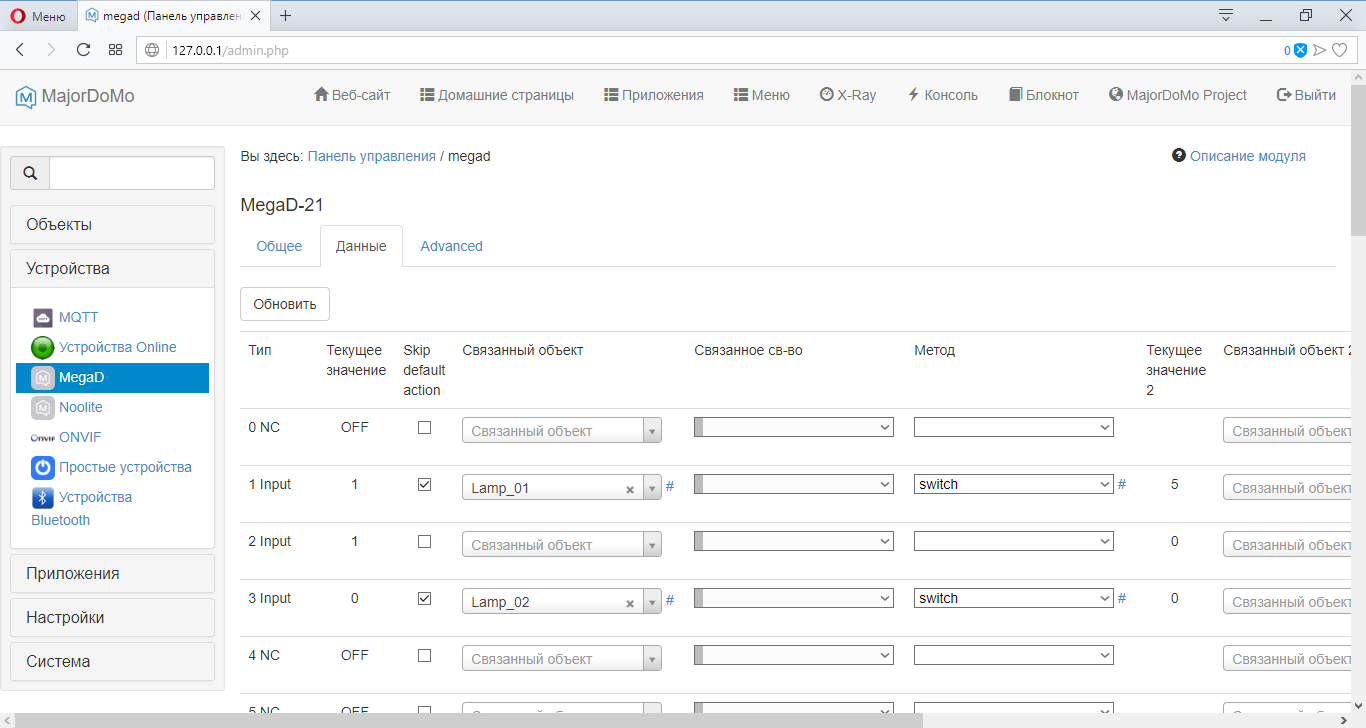Image resolution: width=1366 pixels, height=728 pixels.
Task: Enable Skip default action for 0 NC
Action: (424, 428)
